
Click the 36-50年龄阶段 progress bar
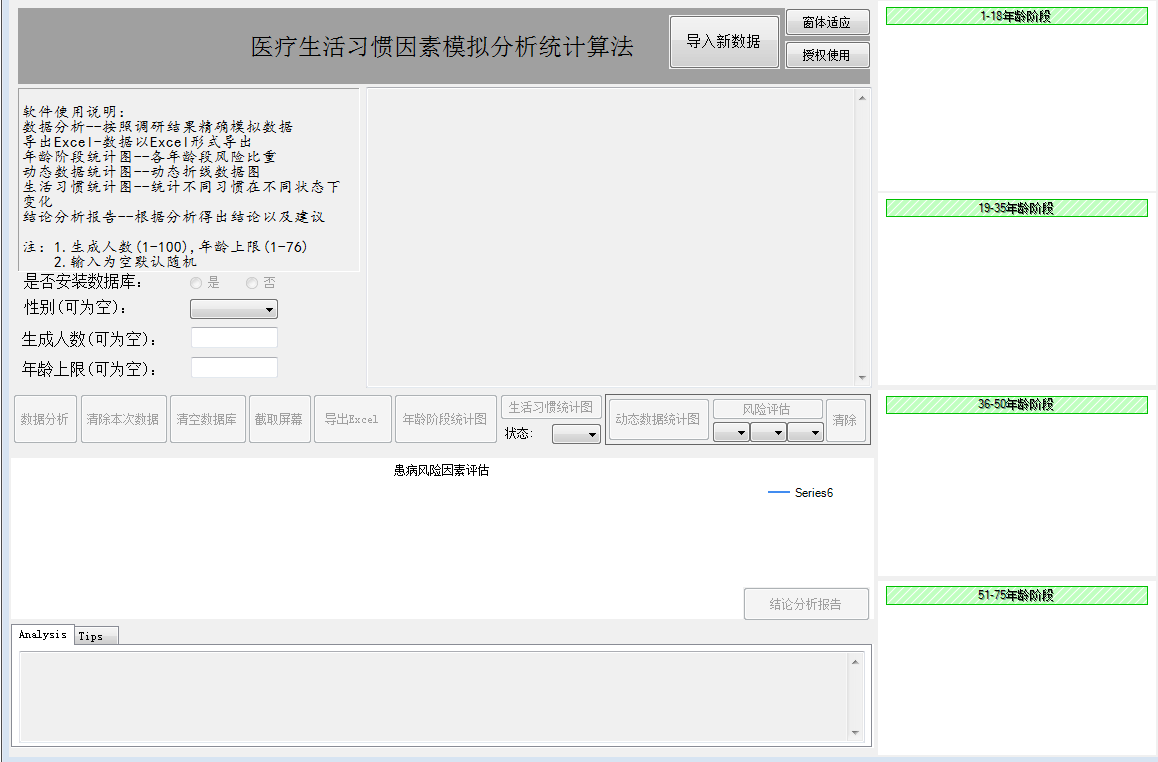tap(1016, 405)
